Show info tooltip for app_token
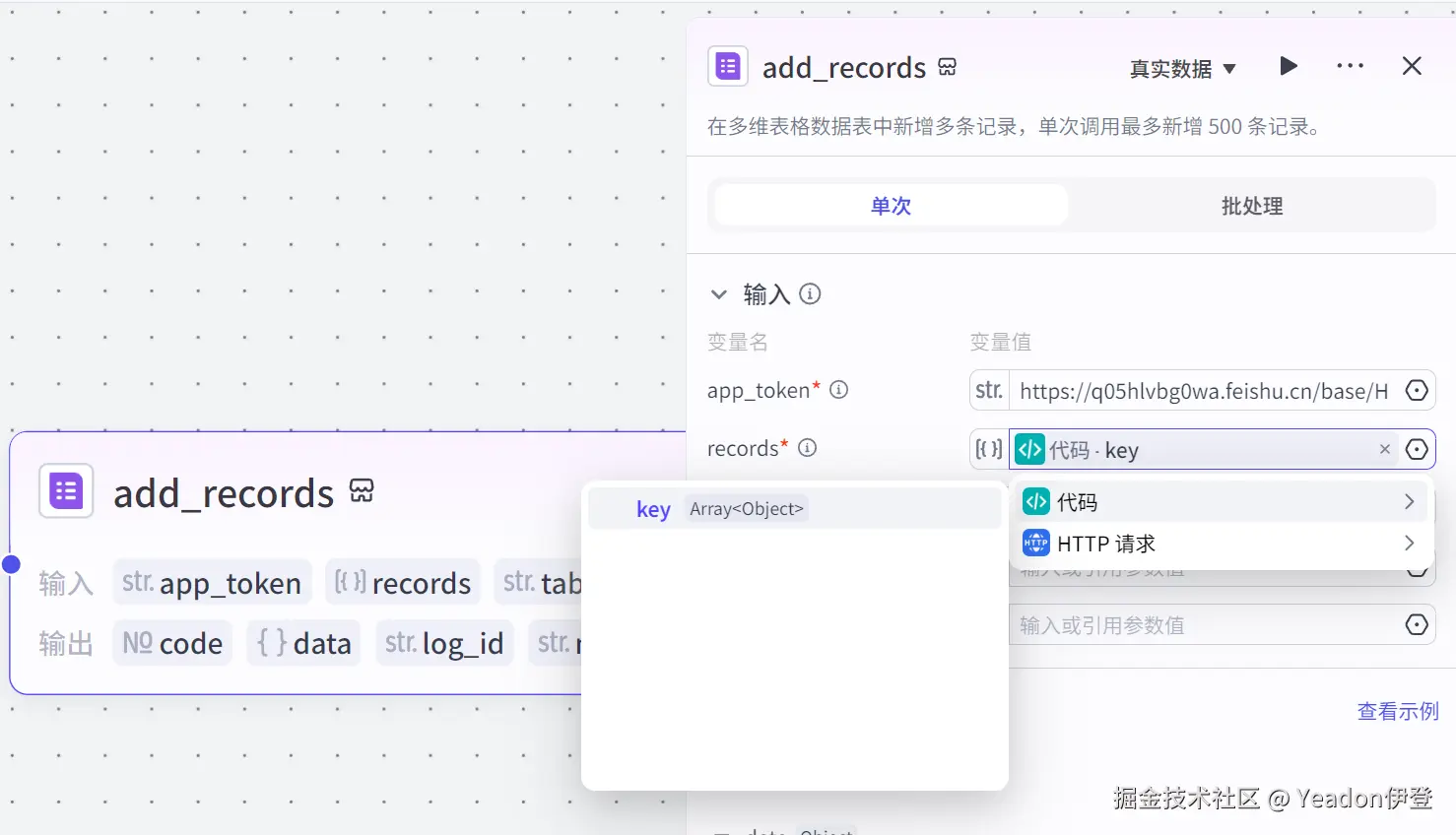Viewport: 1456px width, 835px height. point(839,390)
